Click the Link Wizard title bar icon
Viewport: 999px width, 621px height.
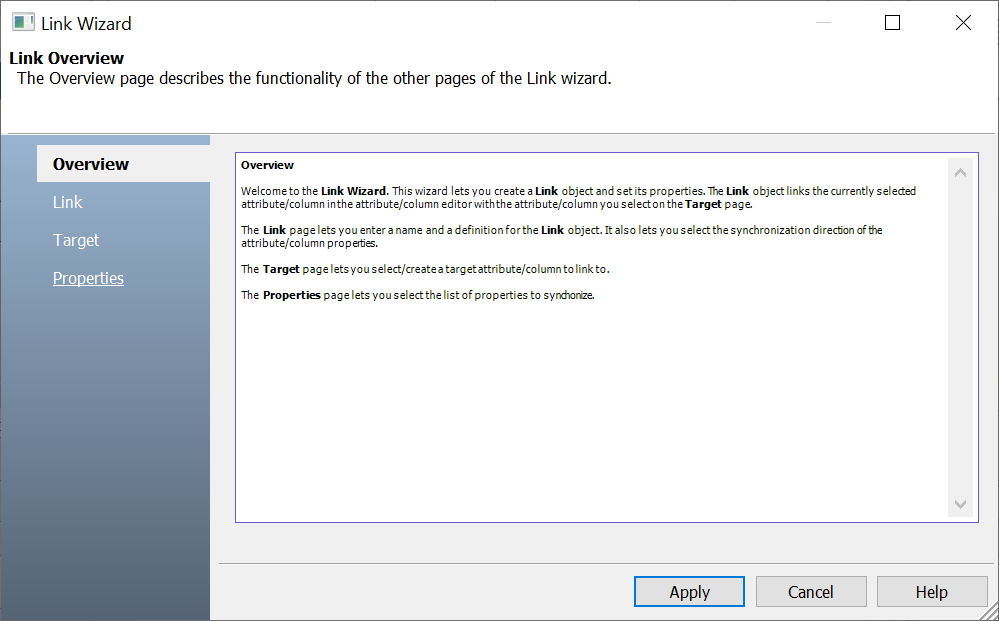point(23,22)
